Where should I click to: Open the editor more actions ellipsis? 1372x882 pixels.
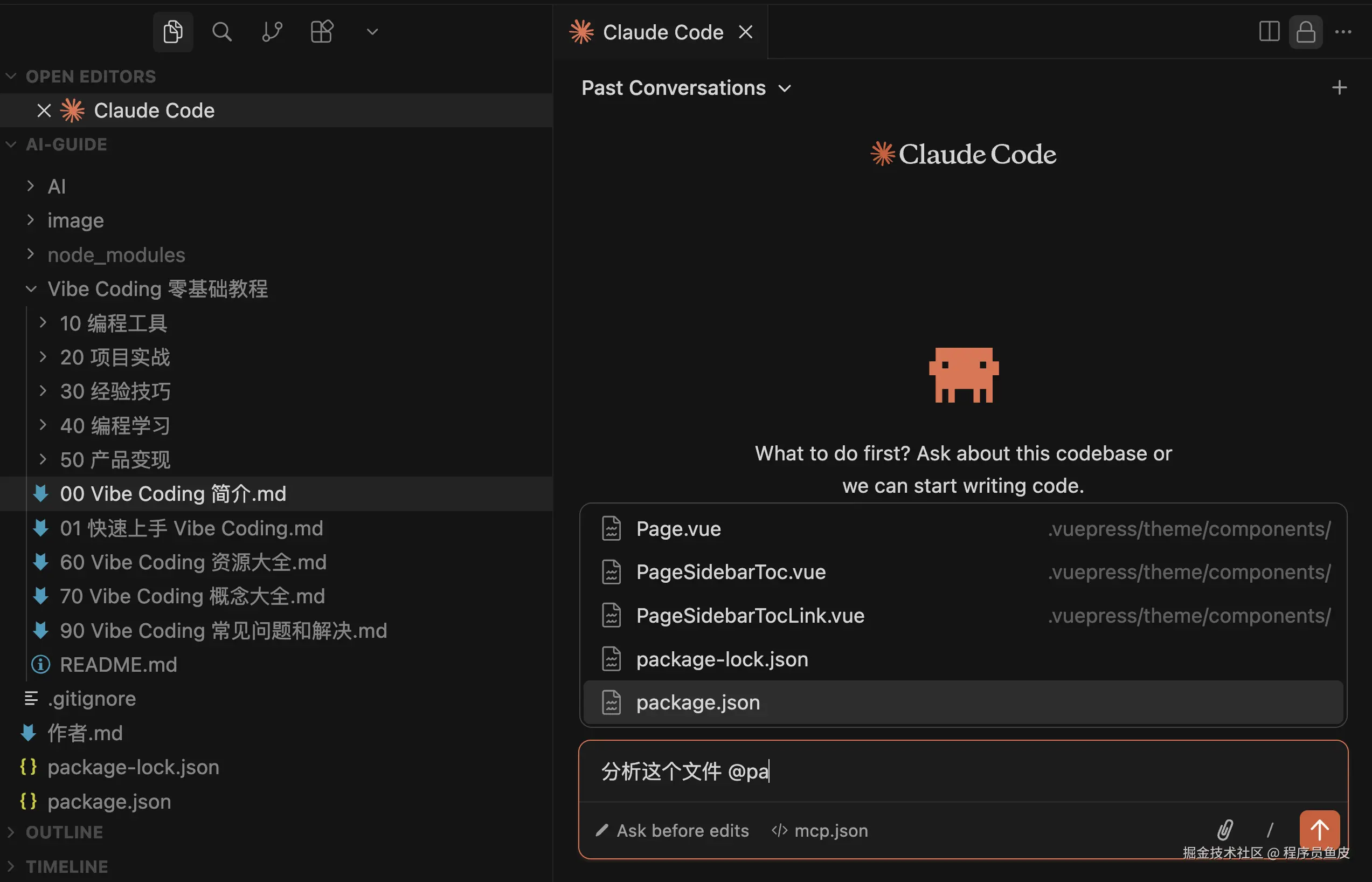(1343, 31)
